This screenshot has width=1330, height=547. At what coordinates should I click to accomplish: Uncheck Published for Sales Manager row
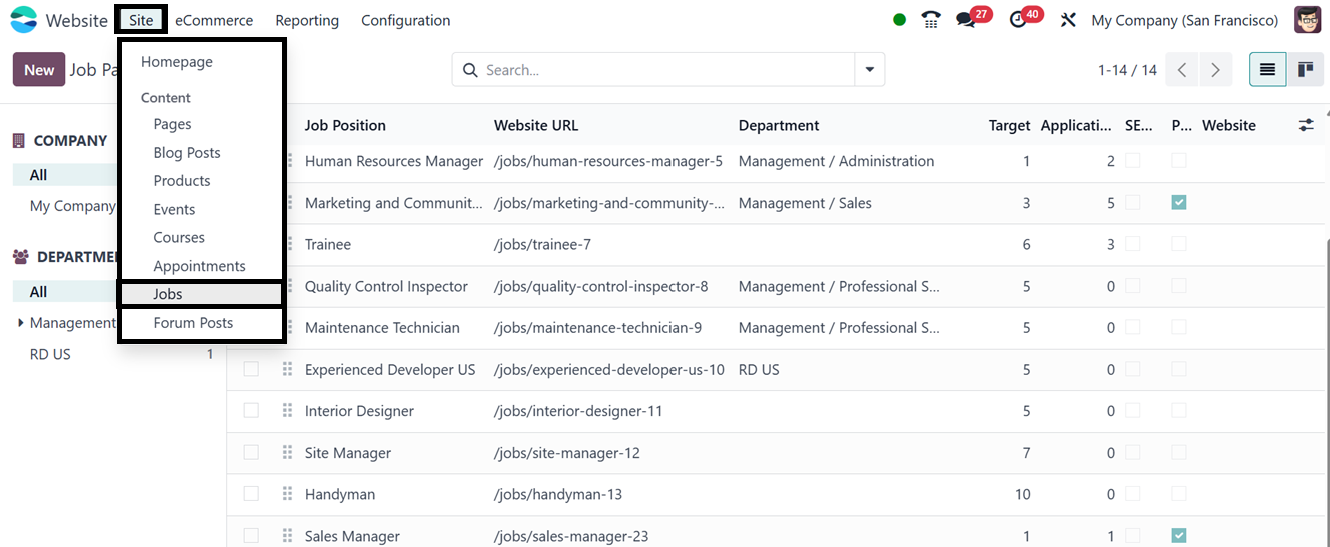pos(1179,536)
